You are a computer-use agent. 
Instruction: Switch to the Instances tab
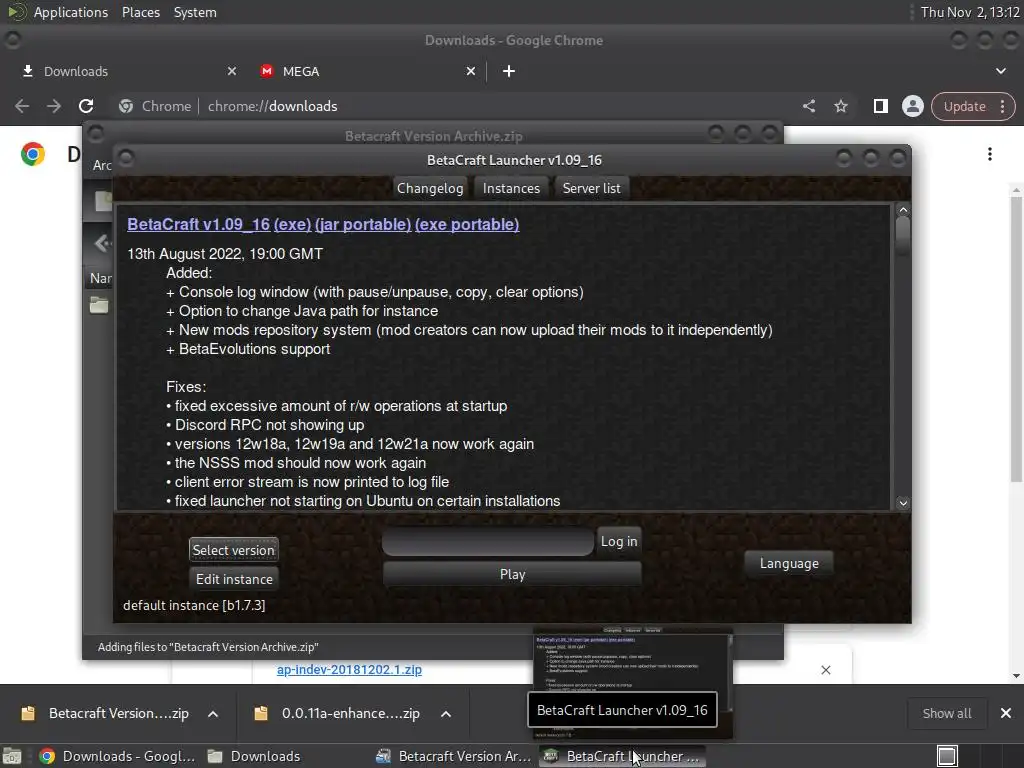pyautogui.click(x=511, y=188)
